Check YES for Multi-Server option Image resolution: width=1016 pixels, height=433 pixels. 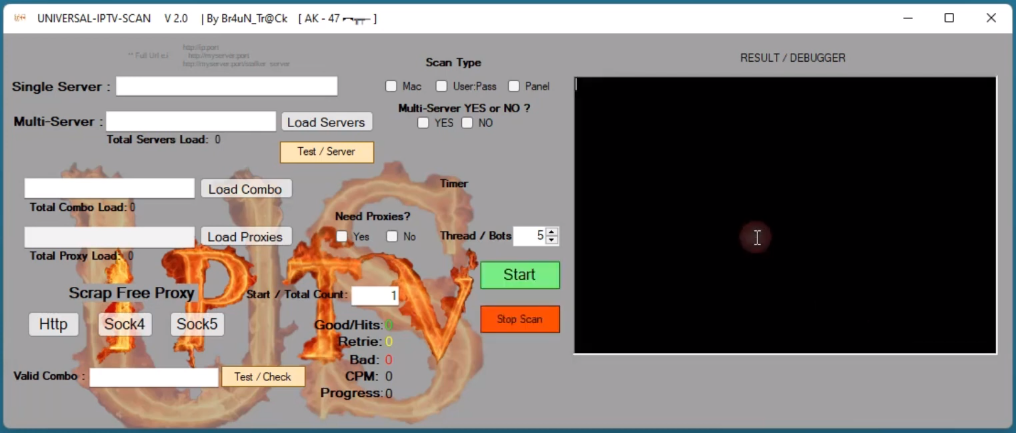point(424,123)
